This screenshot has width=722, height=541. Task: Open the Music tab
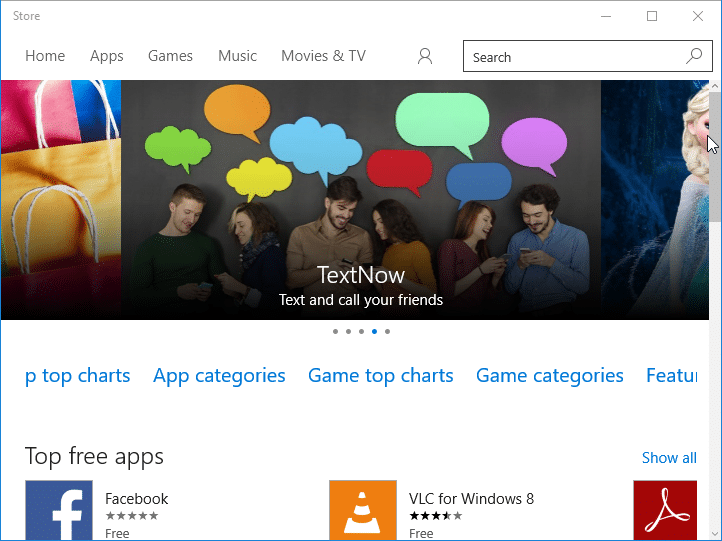pyautogui.click(x=237, y=56)
